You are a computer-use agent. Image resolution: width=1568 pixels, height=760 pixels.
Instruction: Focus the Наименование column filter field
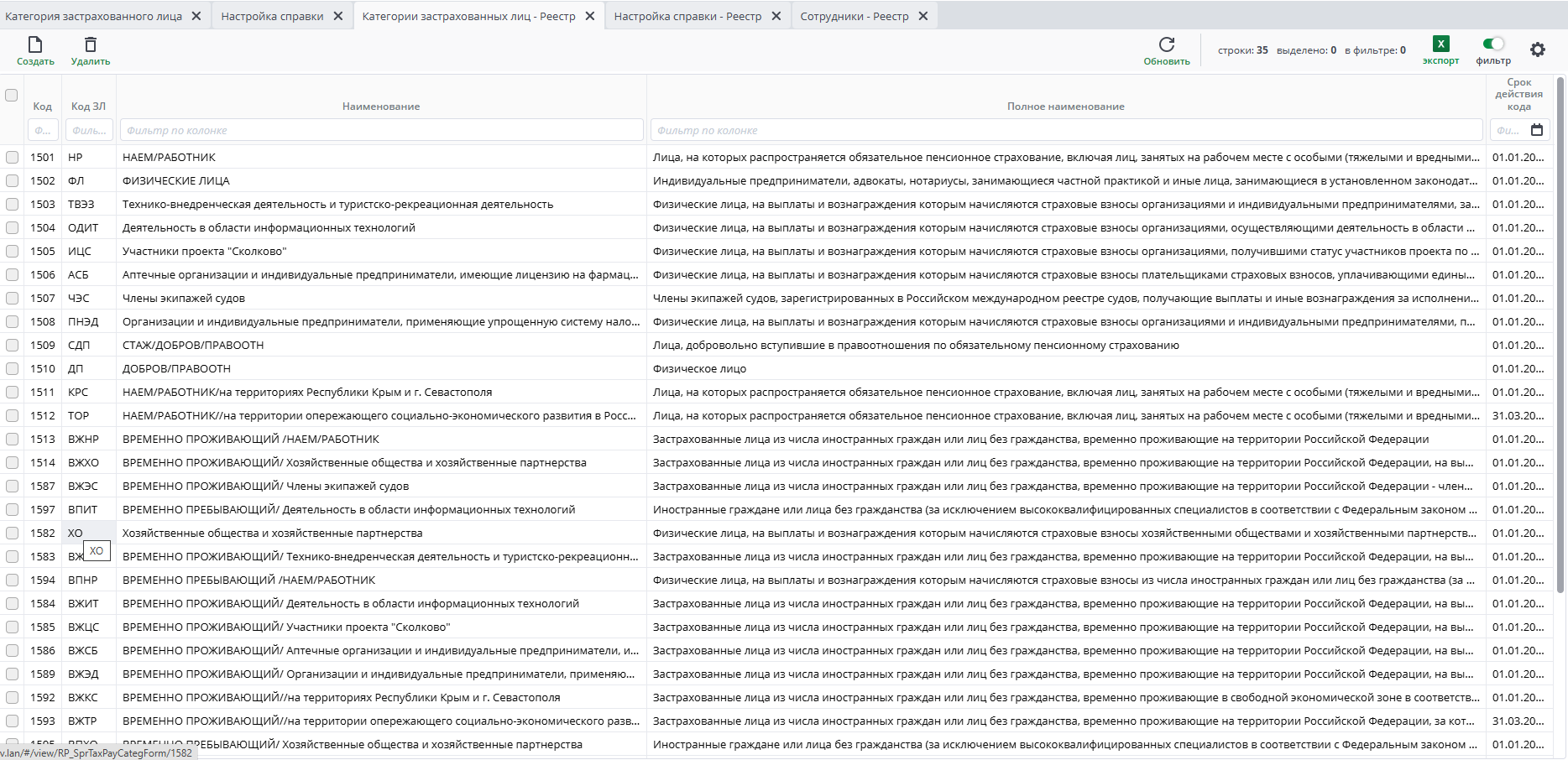pyautogui.click(x=381, y=130)
